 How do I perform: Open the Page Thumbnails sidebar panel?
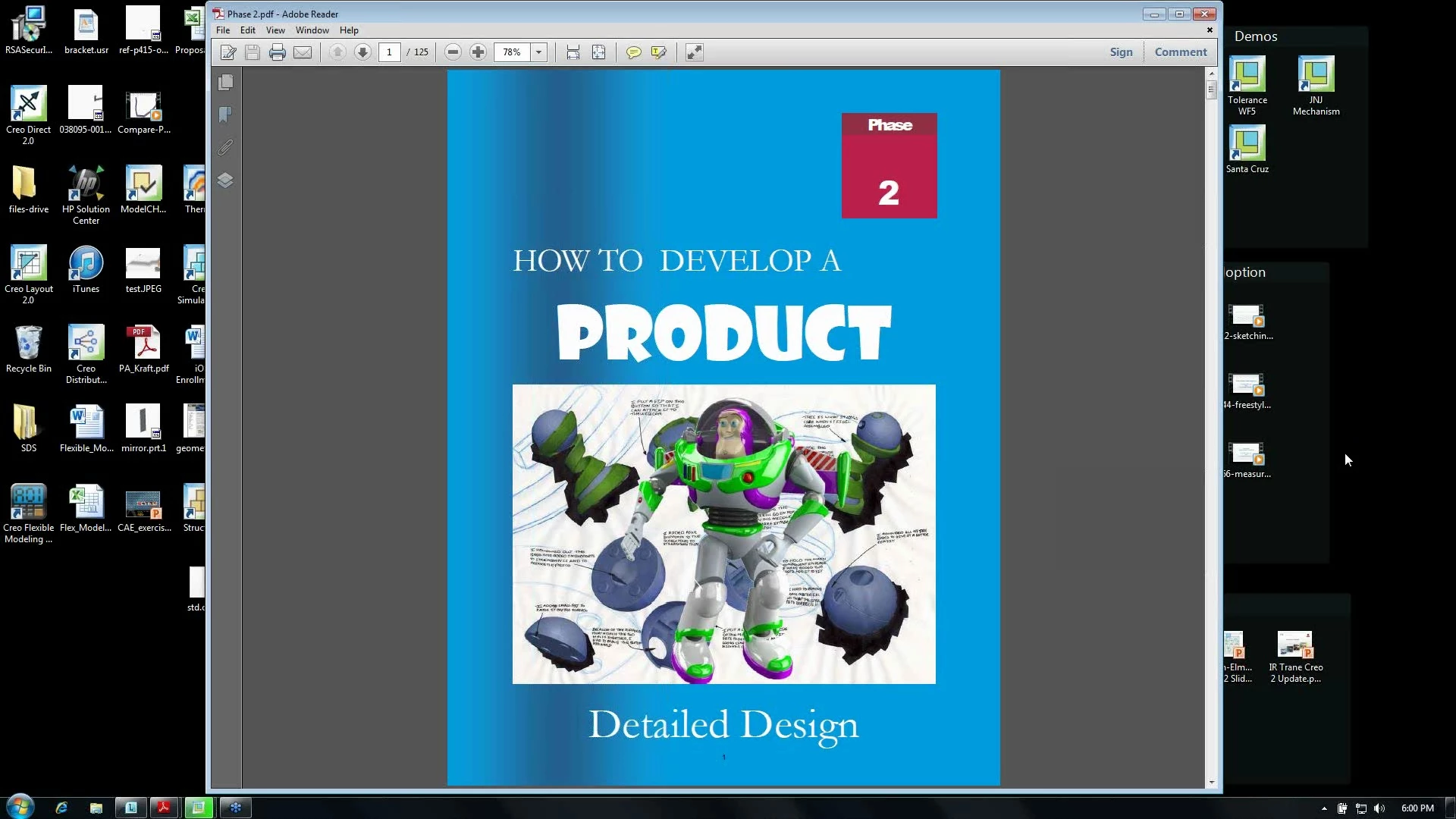point(225,82)
